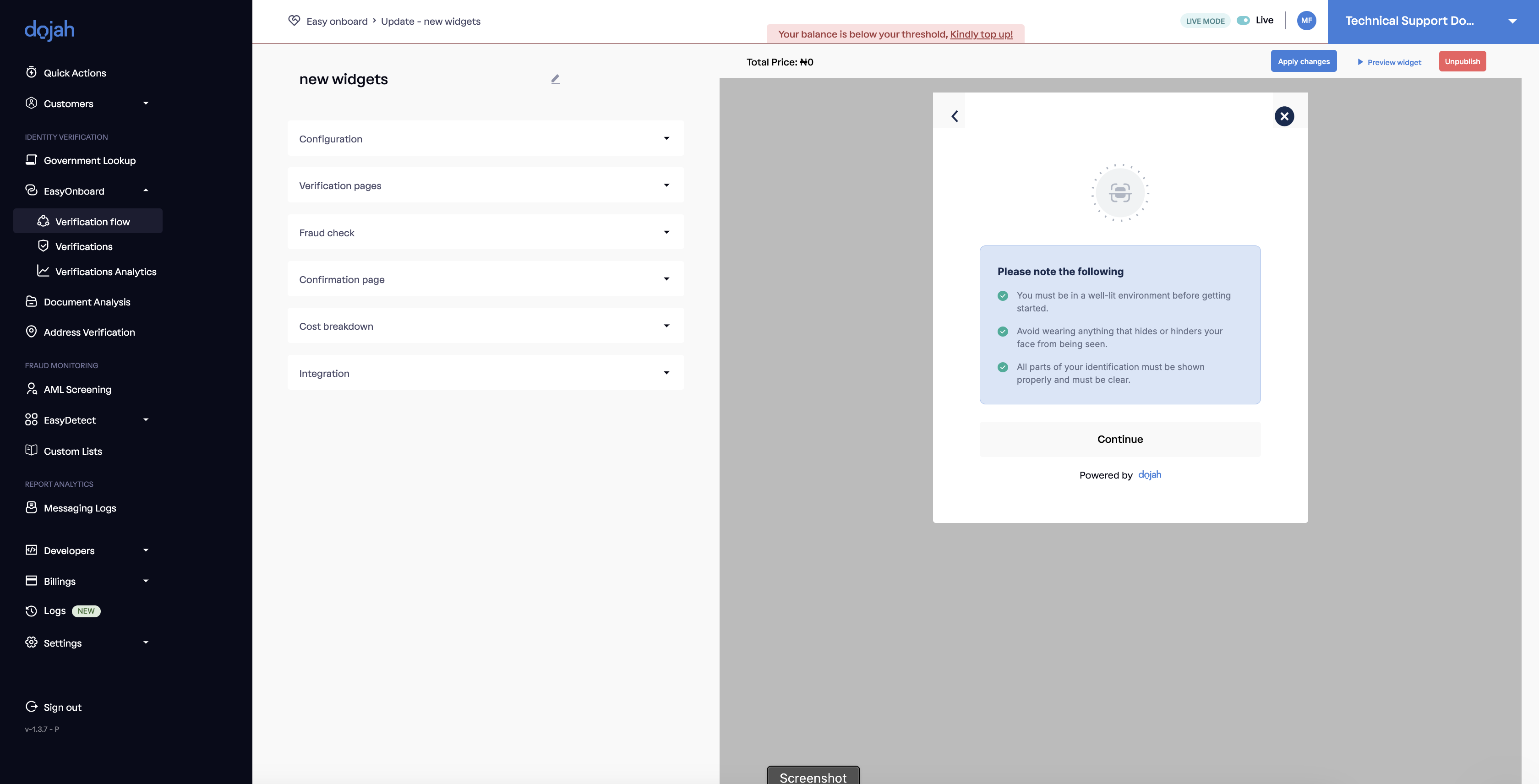
Task: Toggle the Live mode switch
Action: [x=1243, y=21]
